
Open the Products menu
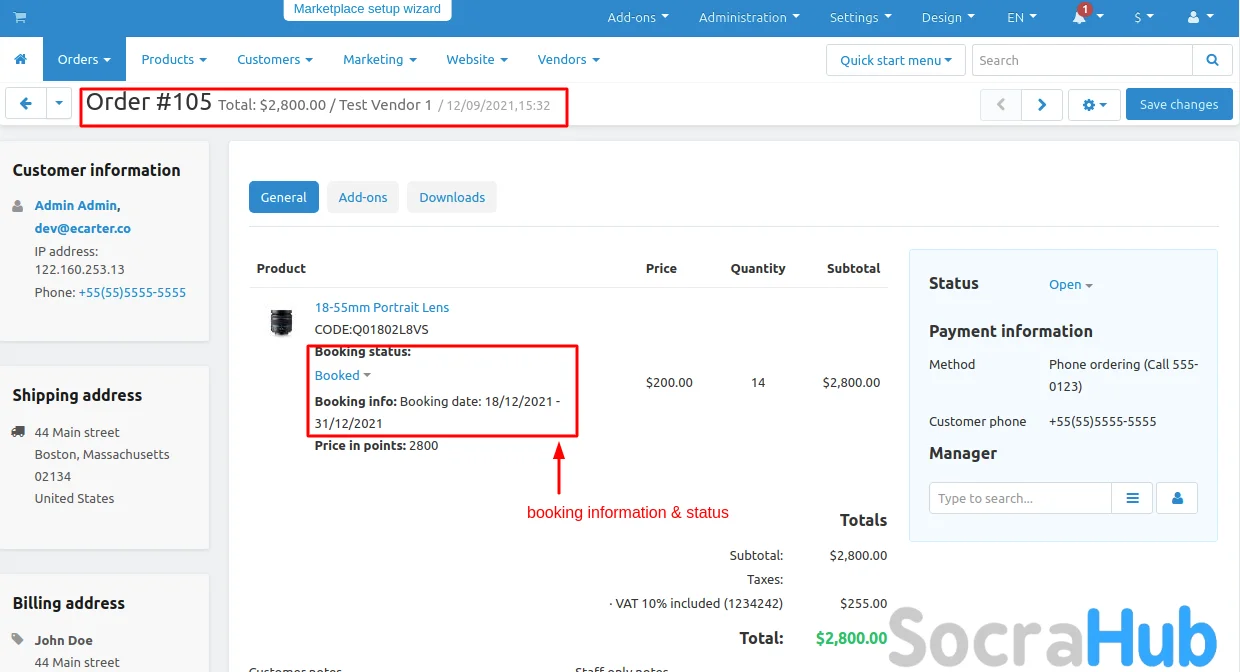174,60
